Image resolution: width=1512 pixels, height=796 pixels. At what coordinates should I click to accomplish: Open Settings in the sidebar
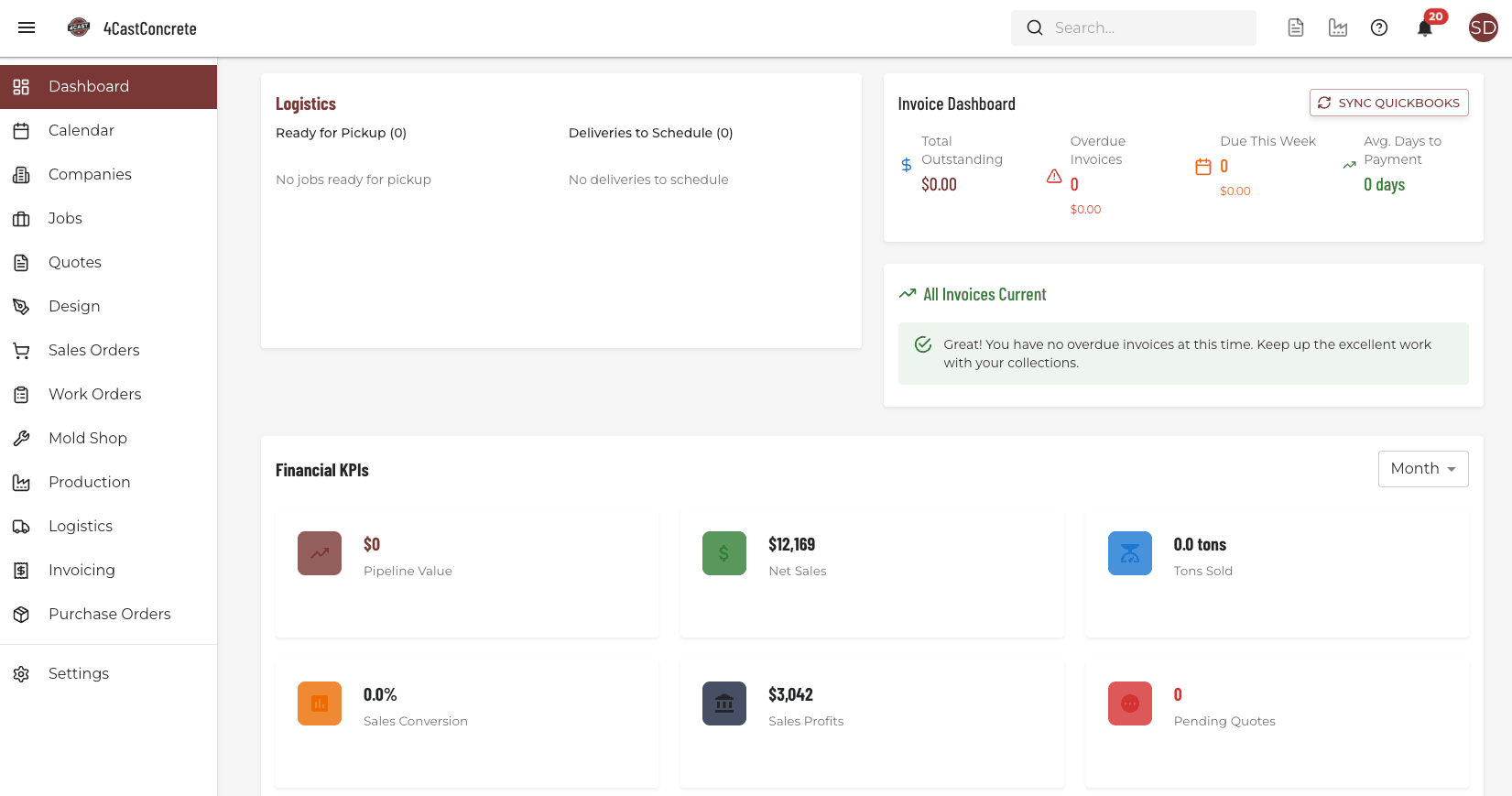tap(78, 674)
